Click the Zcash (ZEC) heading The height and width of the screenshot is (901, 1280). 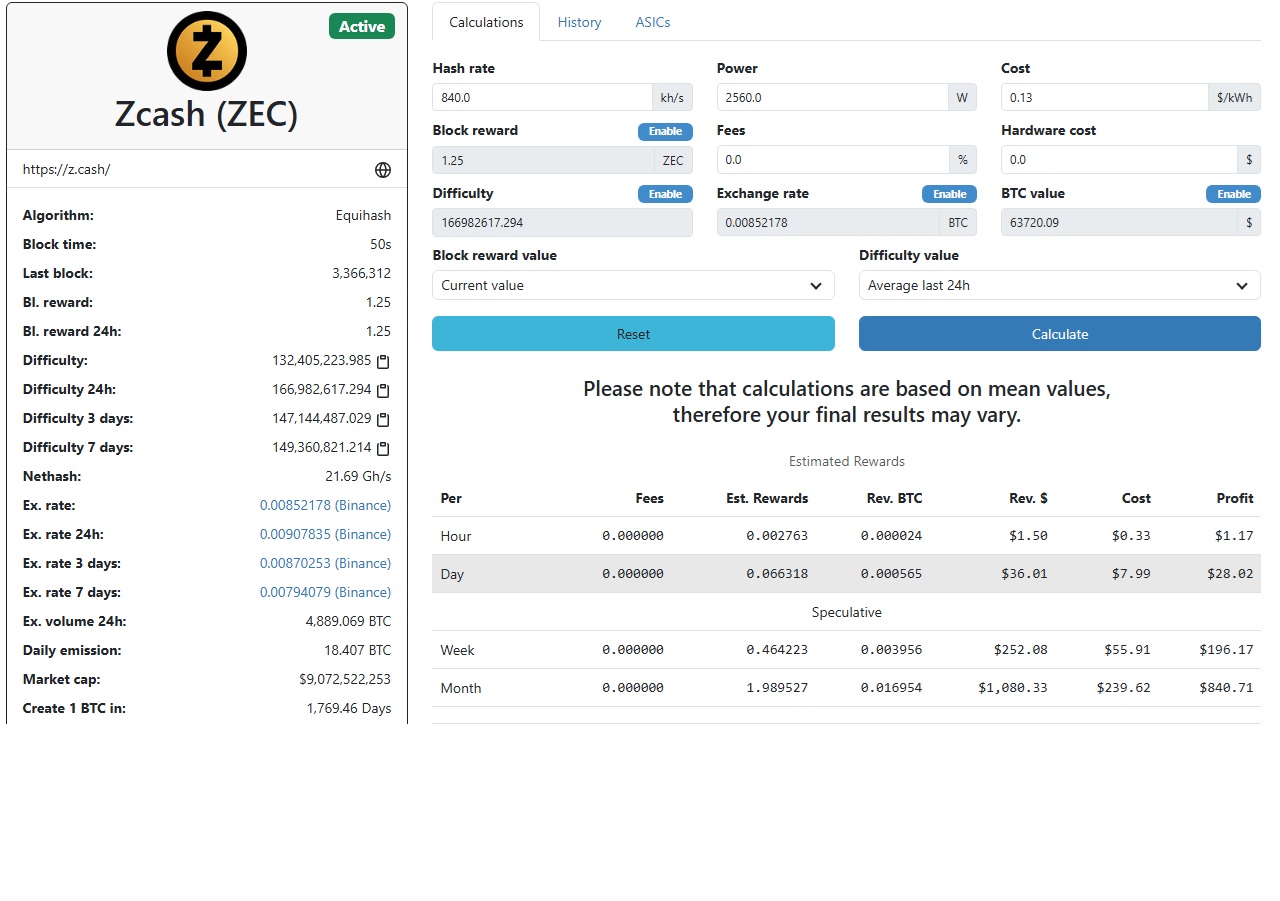pyautogui.click(x=207, y=115)
